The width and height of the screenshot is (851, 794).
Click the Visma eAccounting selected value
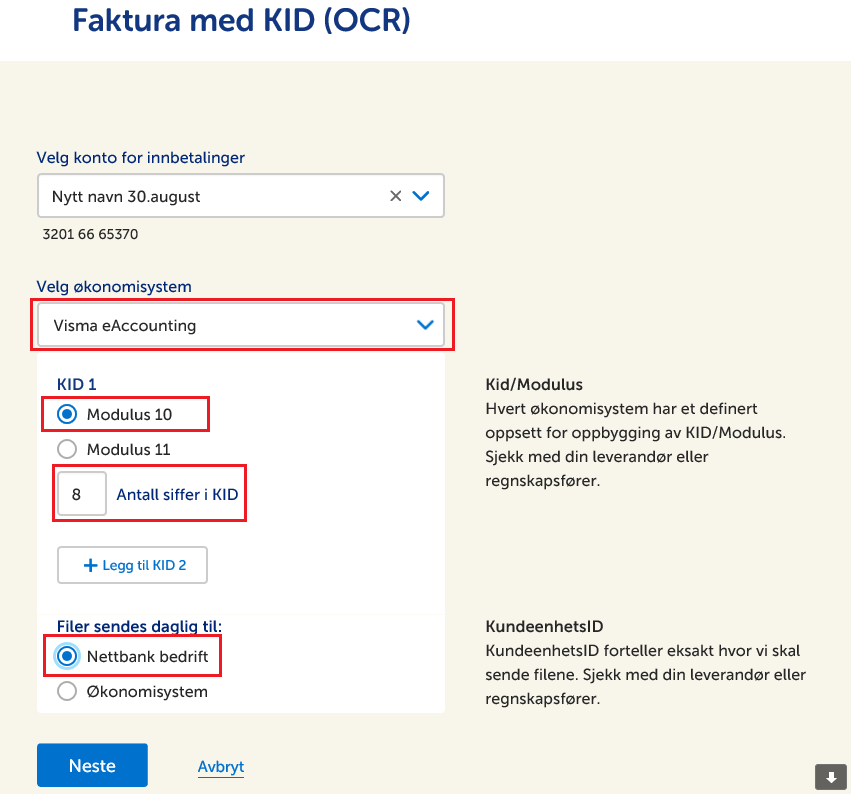[x=125, y=325]
